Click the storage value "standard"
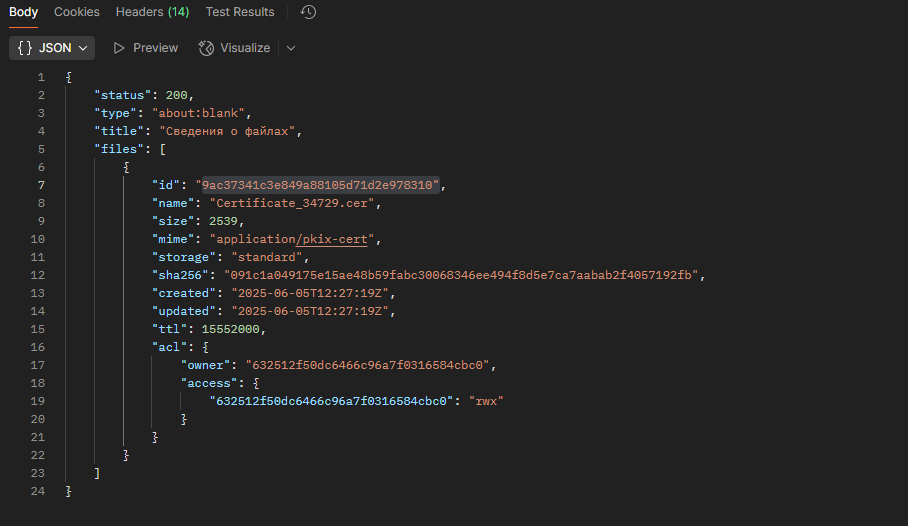Image resolution: width=908 pixels, height=526 pixels. [266, 257]
